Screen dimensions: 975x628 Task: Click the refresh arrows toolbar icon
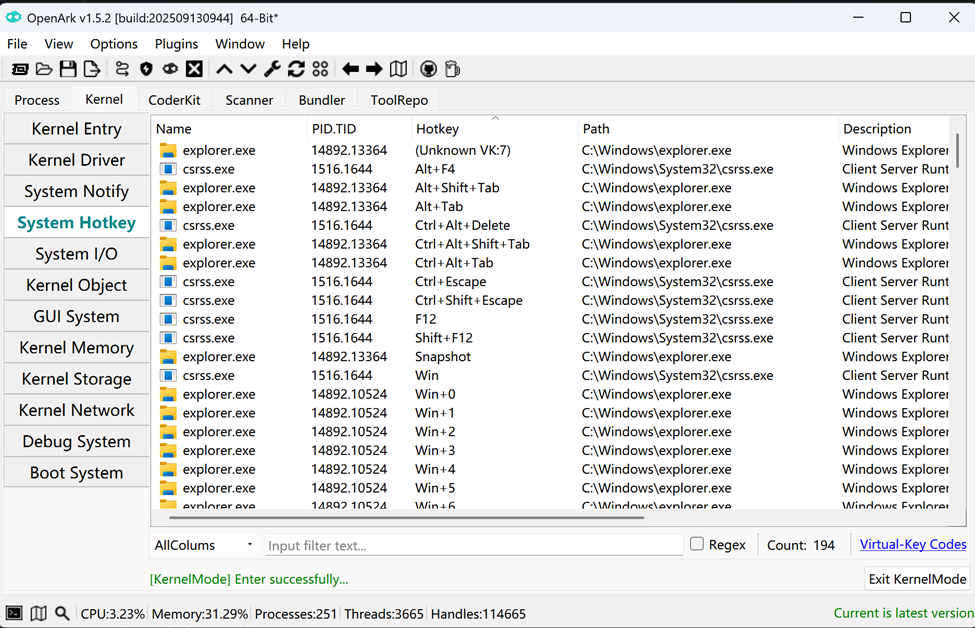(x=296, y=69)
